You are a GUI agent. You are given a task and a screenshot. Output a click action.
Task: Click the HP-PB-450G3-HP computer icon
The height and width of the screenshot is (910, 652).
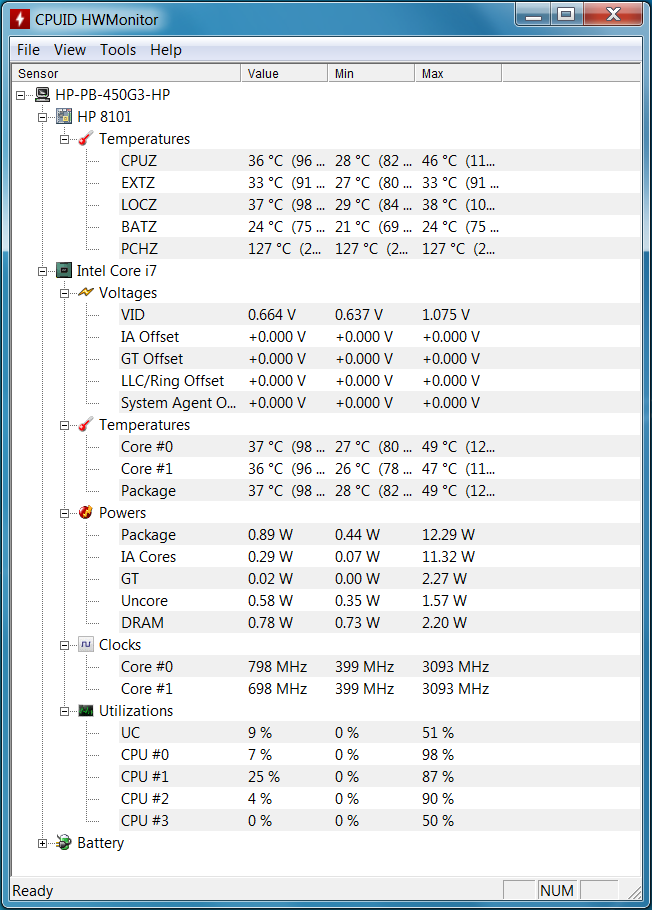coord(42,95)
